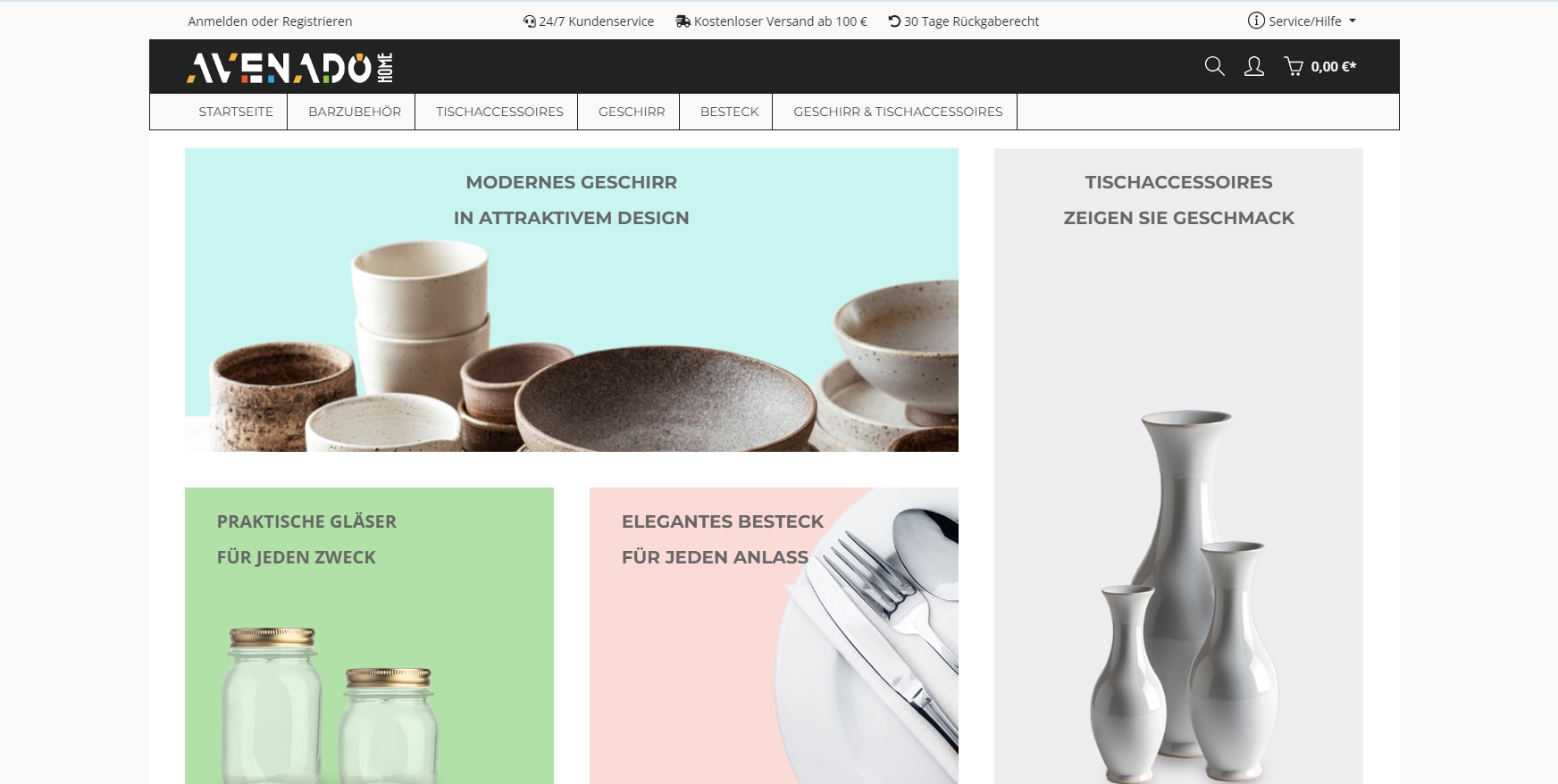Open the Barzubehör category
The height and width of the screenshot is (784, 1558).
tap(355, 112)
